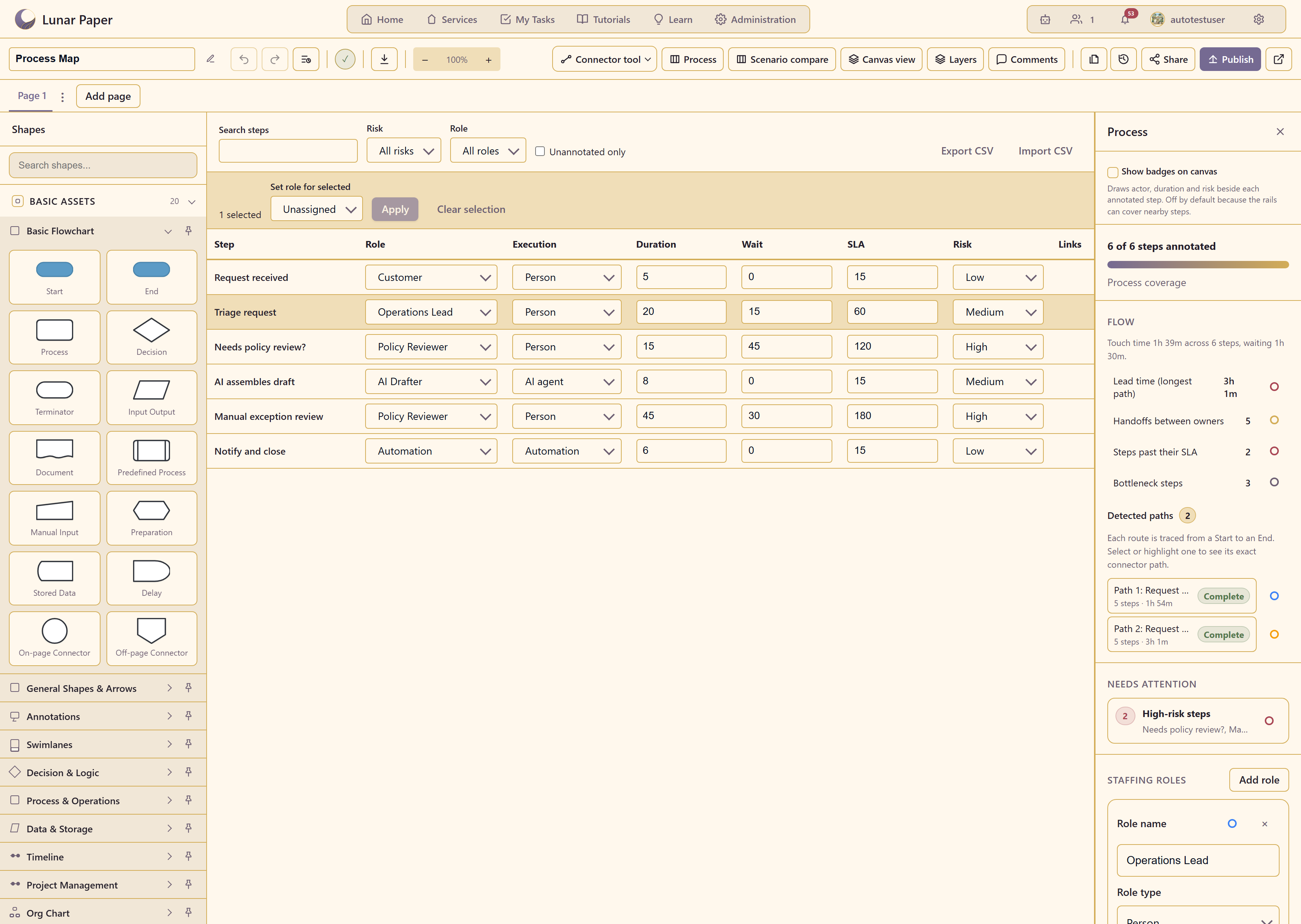Toggle Handoffs between owners highlight circle

point(1274,421)
